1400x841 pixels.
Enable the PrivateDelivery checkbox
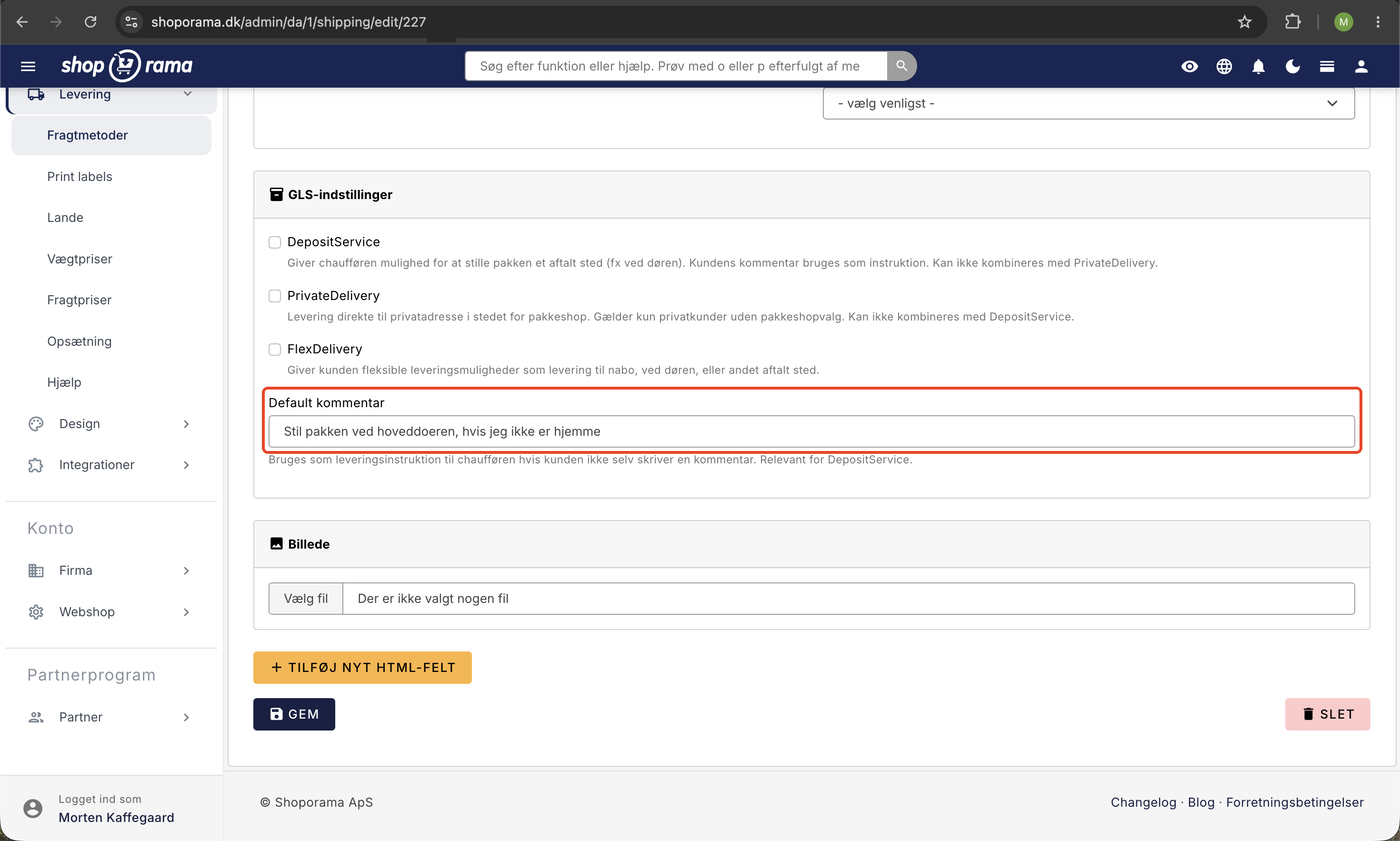274,296
